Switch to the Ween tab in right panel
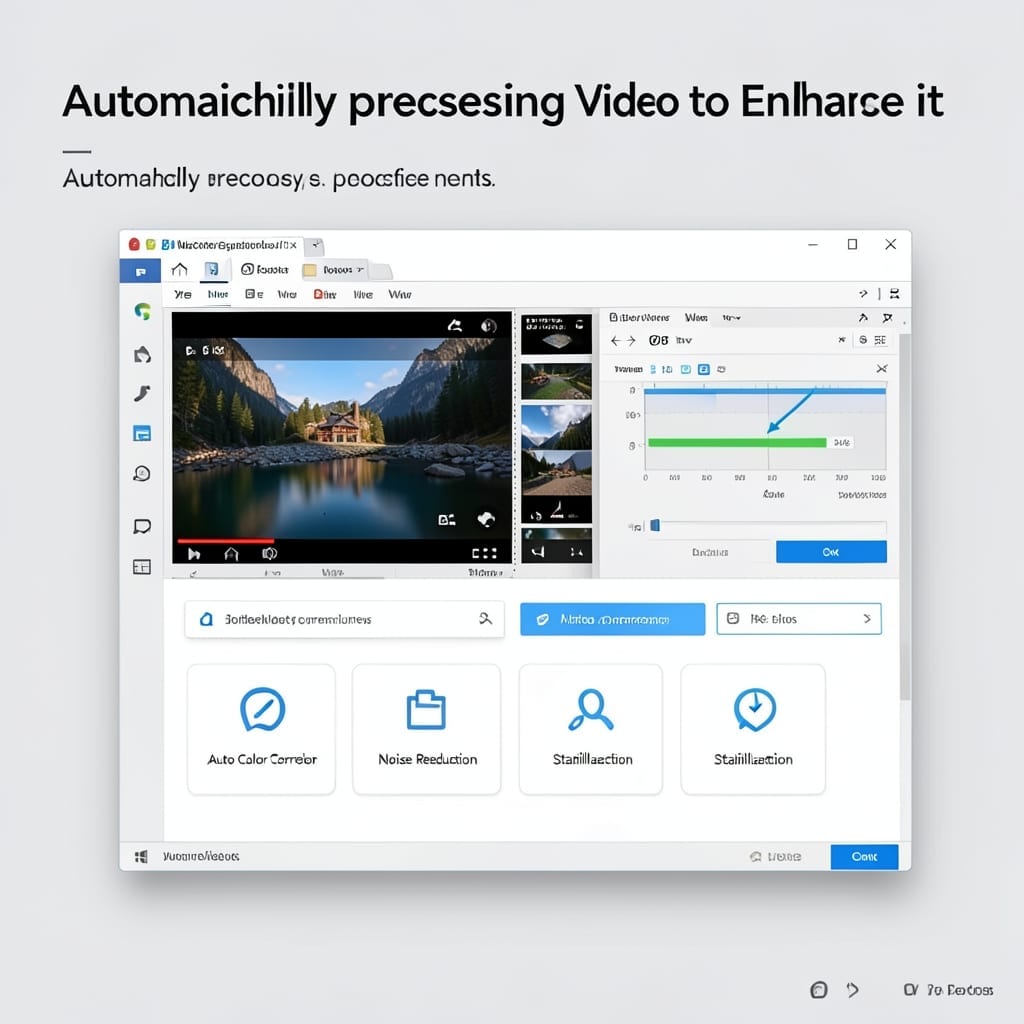The image size is (1024, 1024). [x=696, y=317]
